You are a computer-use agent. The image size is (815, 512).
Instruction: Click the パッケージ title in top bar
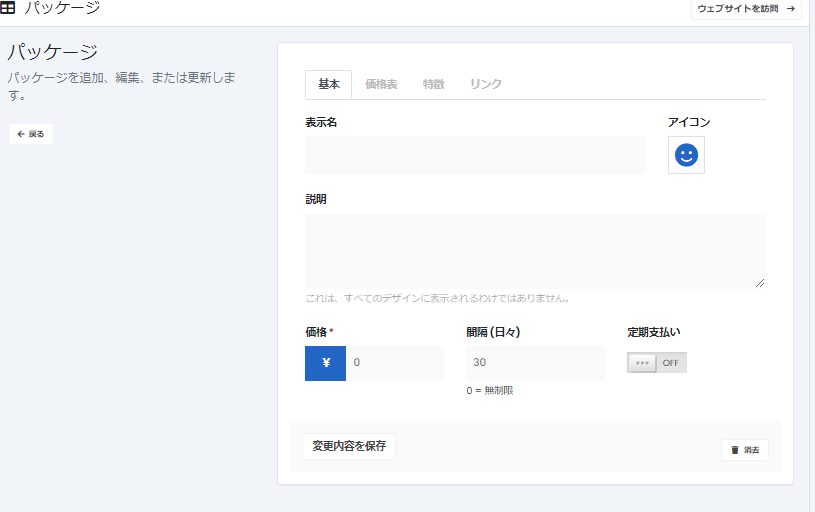(63, 9)
